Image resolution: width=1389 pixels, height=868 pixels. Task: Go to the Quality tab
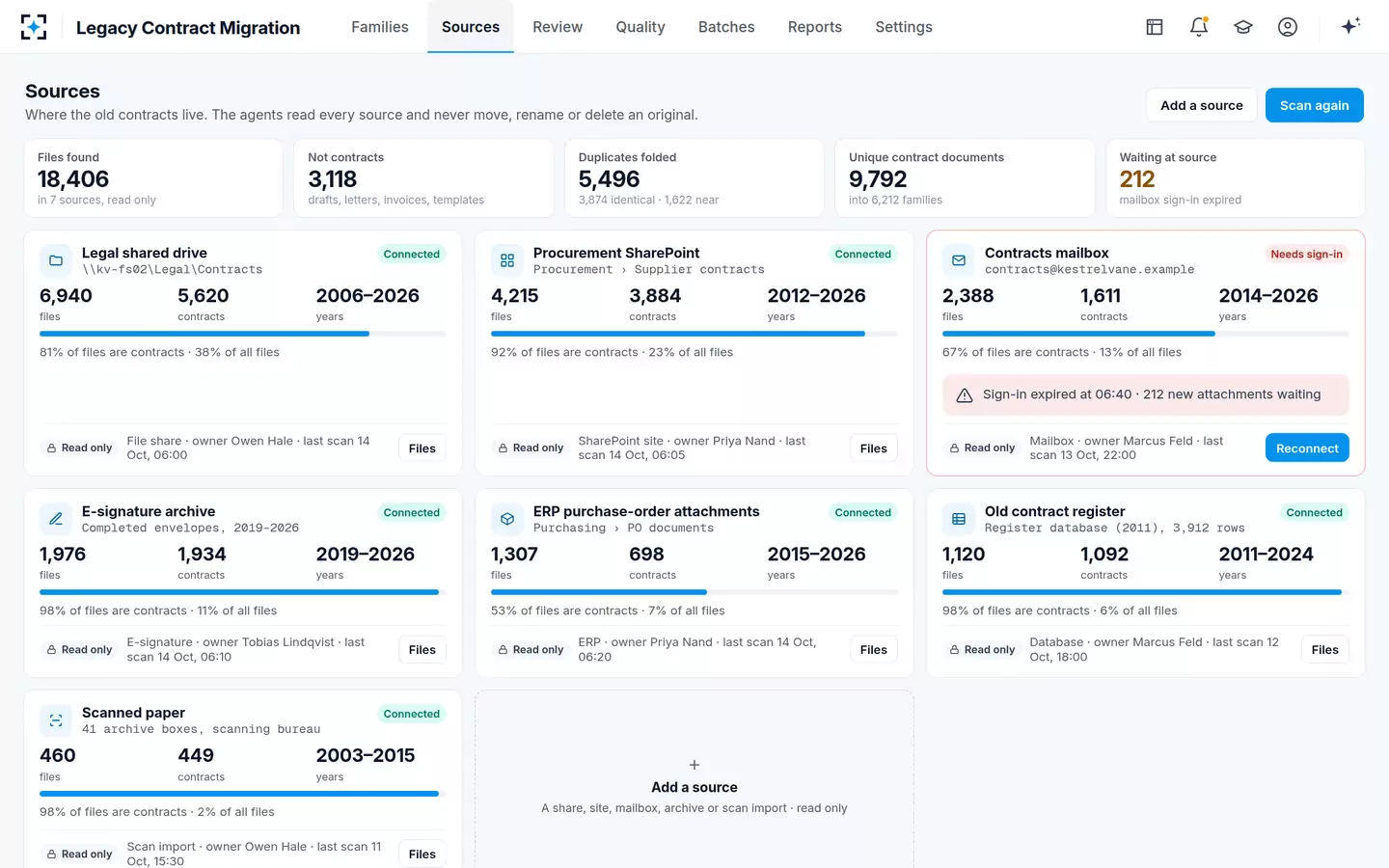pyautogui.click(x=640, y=27)
